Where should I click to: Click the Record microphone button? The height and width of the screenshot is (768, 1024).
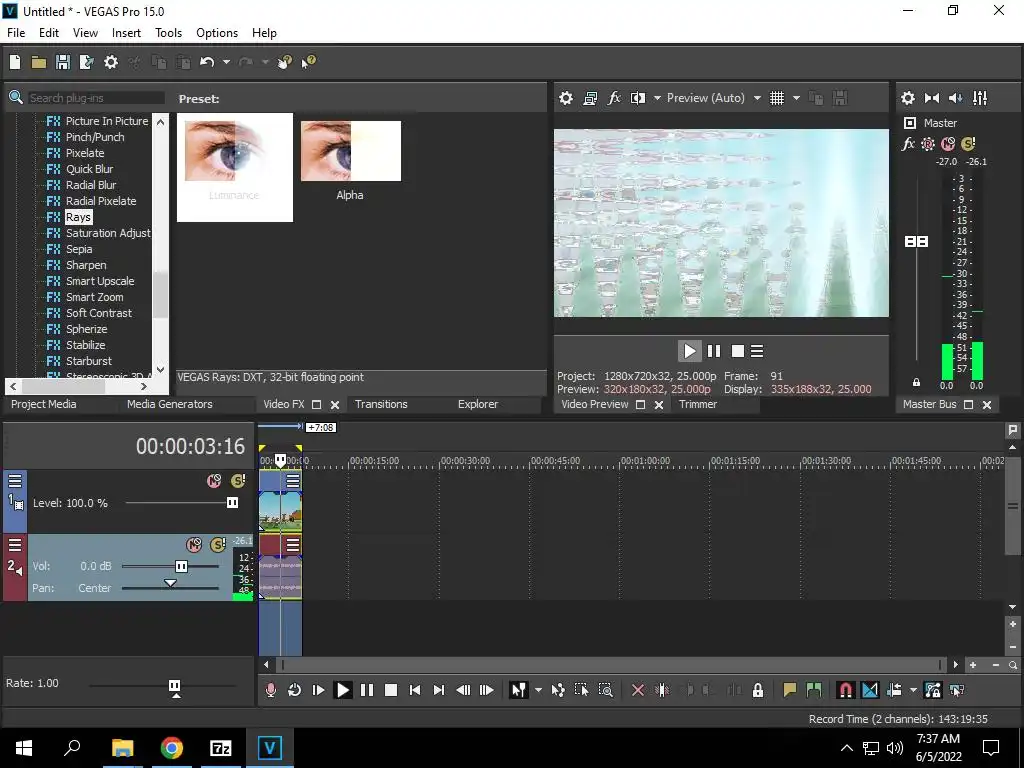point(270,690)
